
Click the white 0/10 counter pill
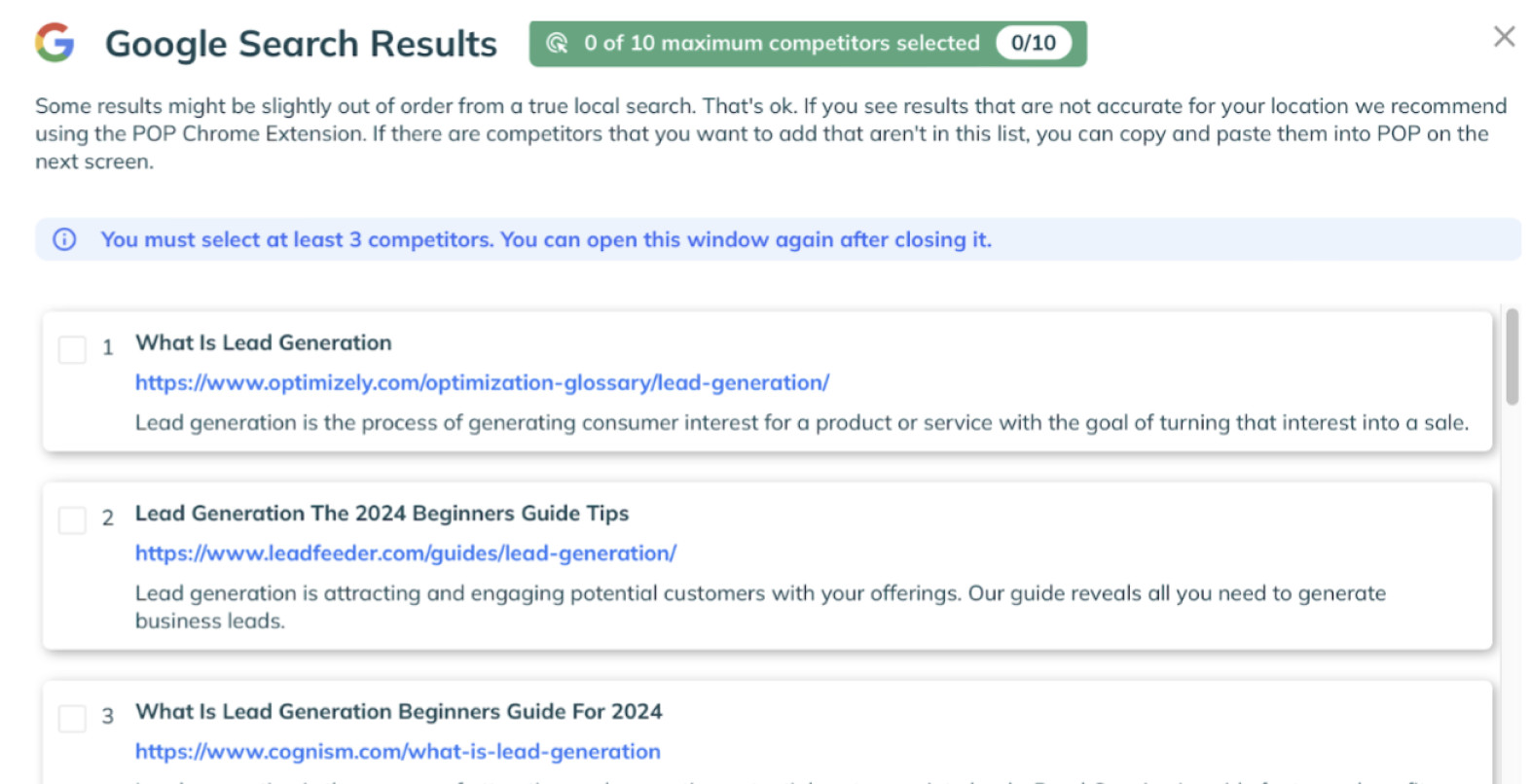click(1034, 43)
